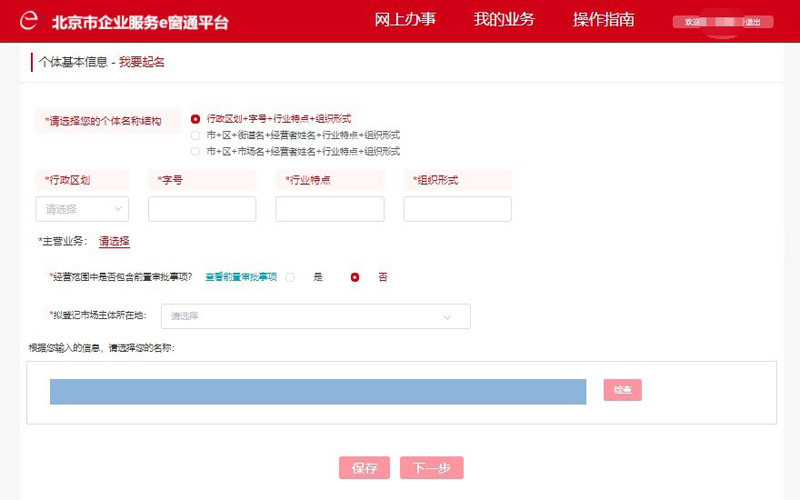Focus the 字号 text input field
Screen dimensions: 800x500
pos(202,209)
